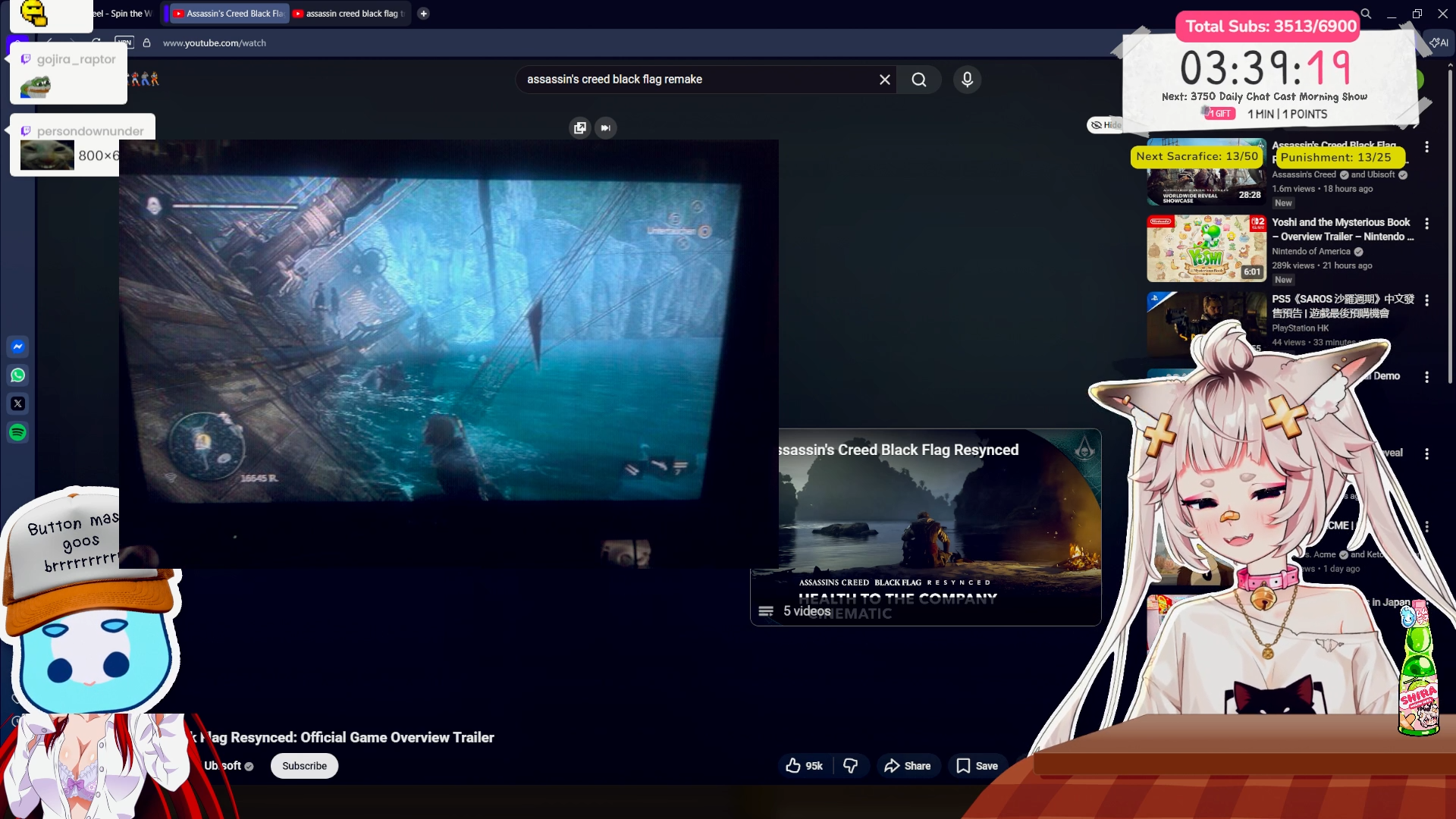Viewport: 1456px width, 819px height.
Task: Switch to 'assassin creed black flag' tab
Action: pyautogui.click(x=349, y=14)
